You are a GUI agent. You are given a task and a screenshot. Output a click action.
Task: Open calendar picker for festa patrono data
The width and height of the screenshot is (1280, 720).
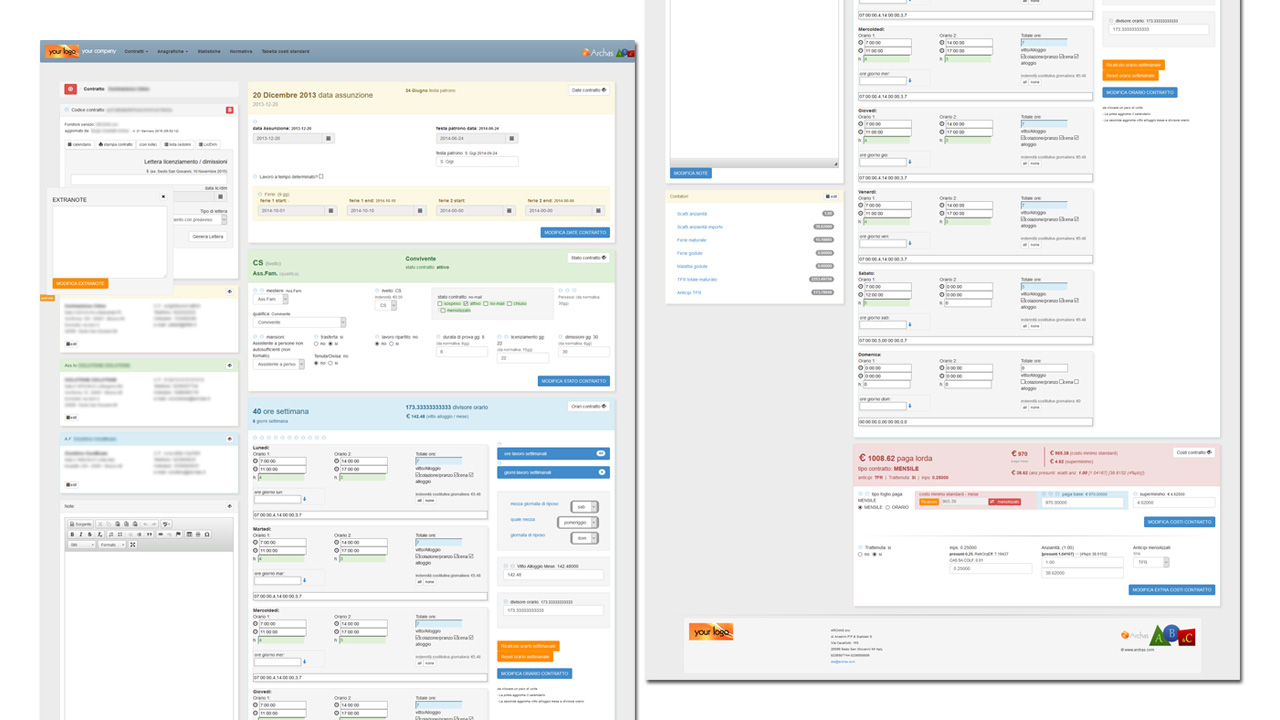click(512, 139)
